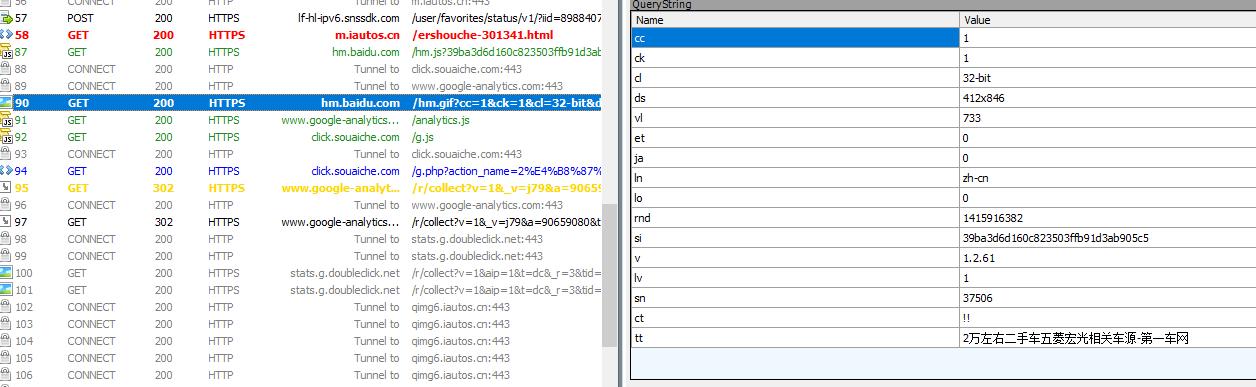Click the value 412x846
The width and height of the screenshot is (1256, 387).
pyautogui.click(x=983, y=98)
